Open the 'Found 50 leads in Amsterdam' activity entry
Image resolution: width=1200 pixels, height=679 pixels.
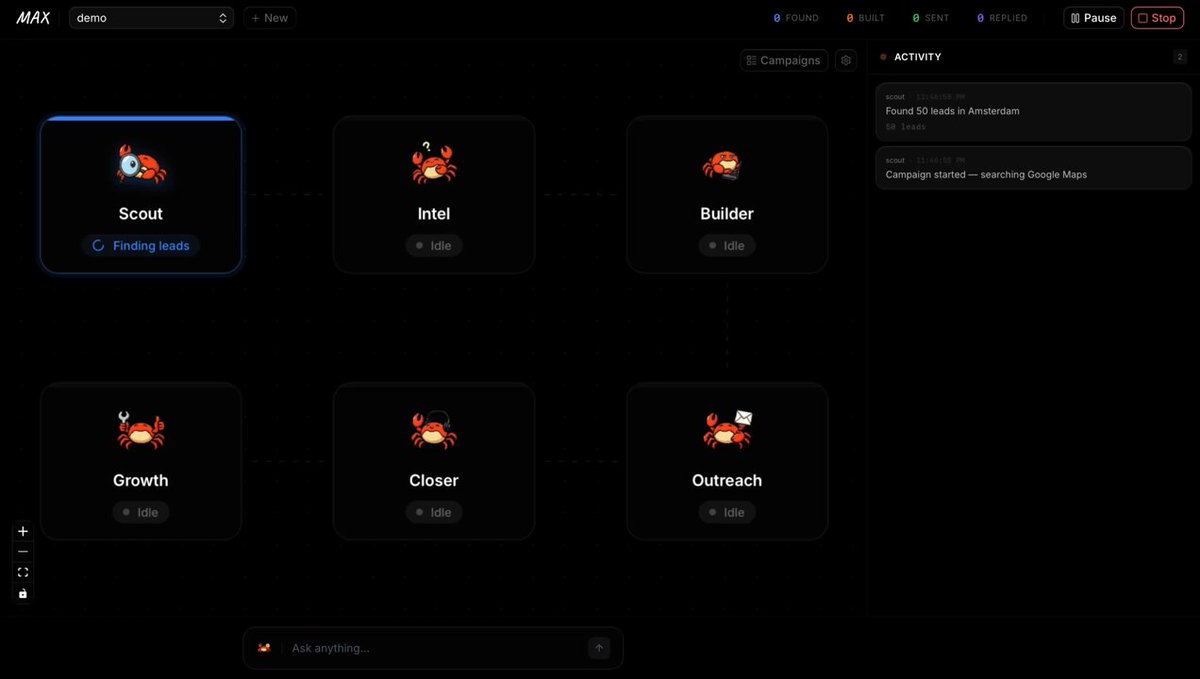tap(1034, 111)
